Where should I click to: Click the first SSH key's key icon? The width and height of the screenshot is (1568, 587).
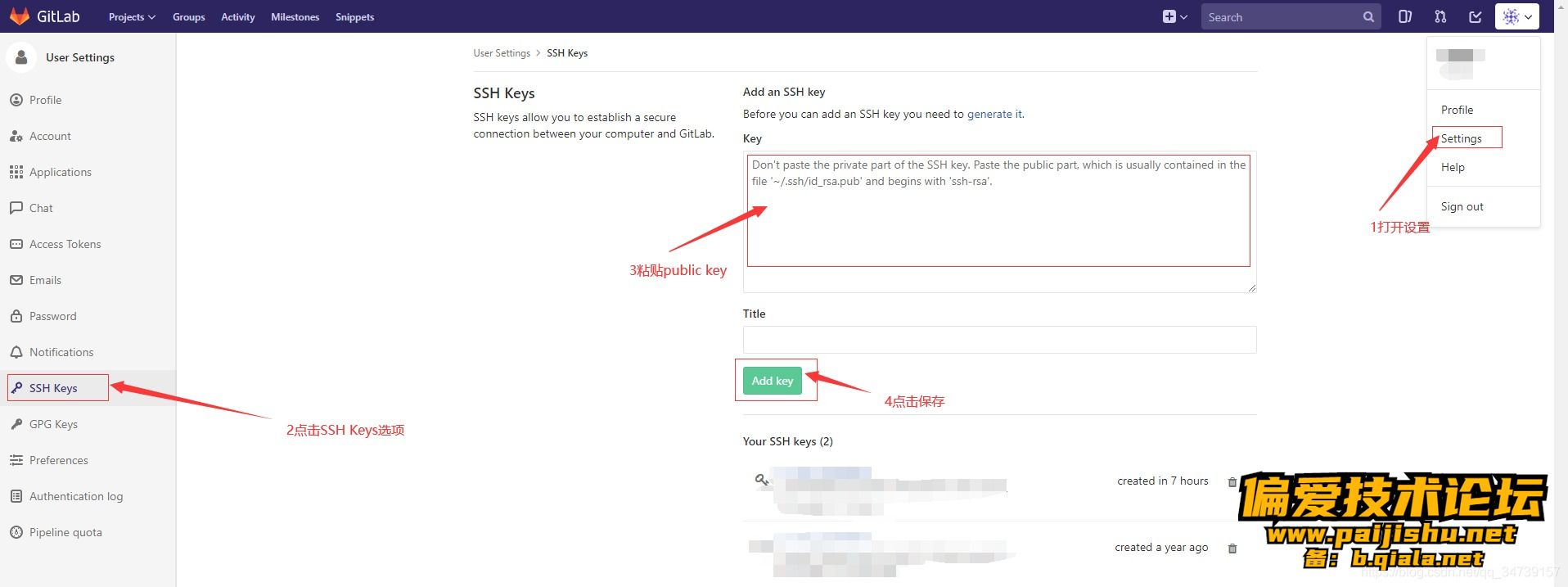click(x=761, y=480)
